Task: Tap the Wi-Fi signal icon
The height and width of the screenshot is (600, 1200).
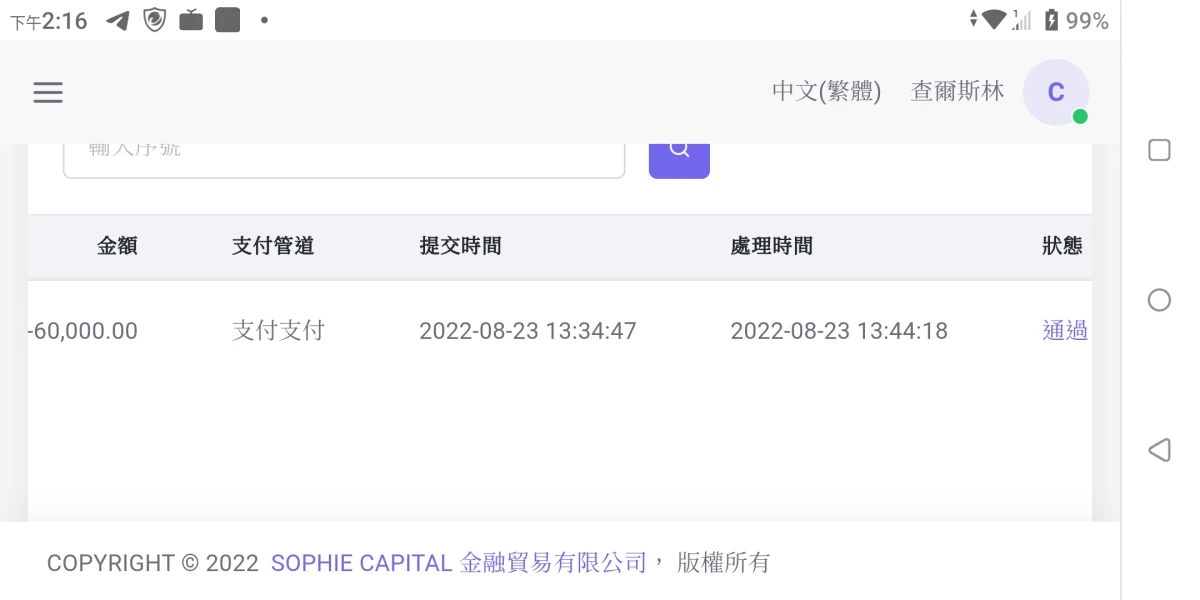Action: point(993,20)
